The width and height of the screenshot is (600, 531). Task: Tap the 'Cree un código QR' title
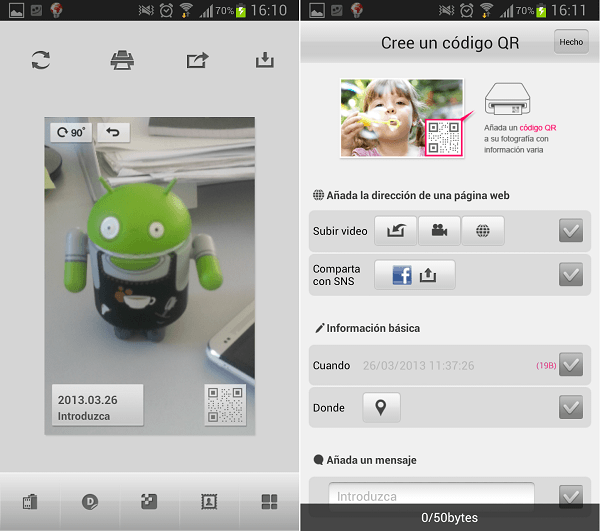click(450, 43)
